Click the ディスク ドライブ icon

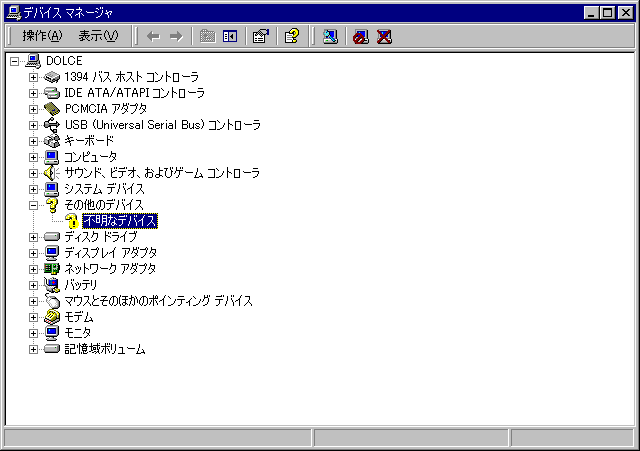pos(52,237)
